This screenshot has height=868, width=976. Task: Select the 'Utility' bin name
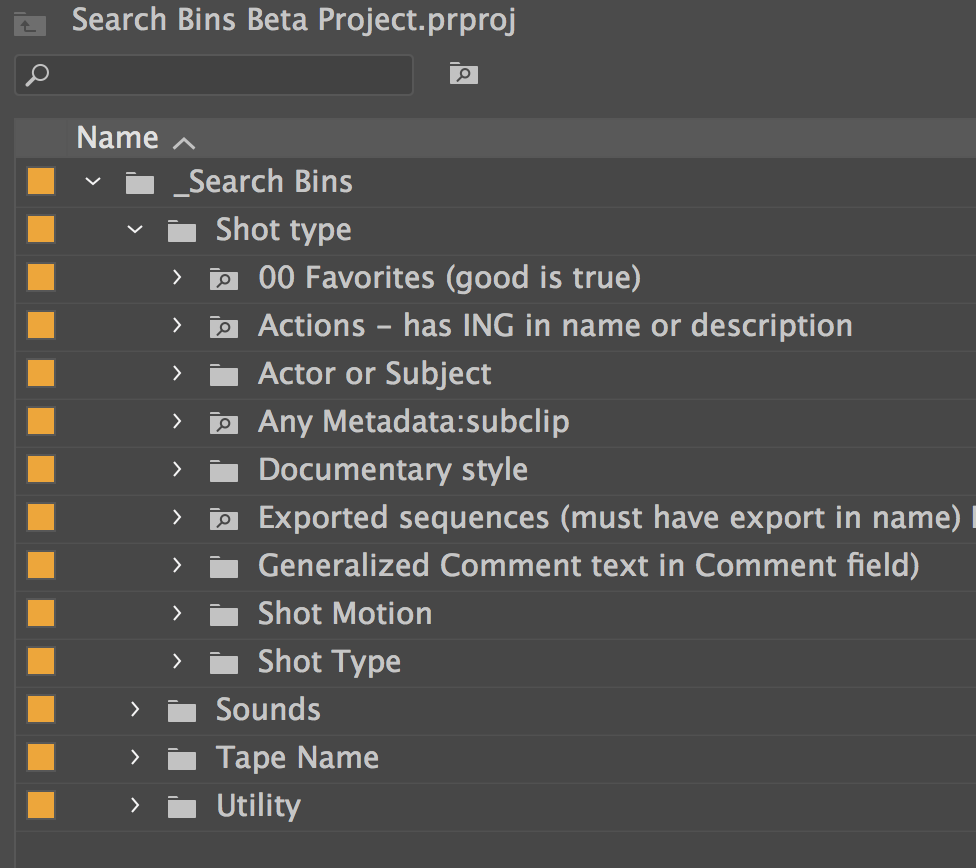[258, 806]
